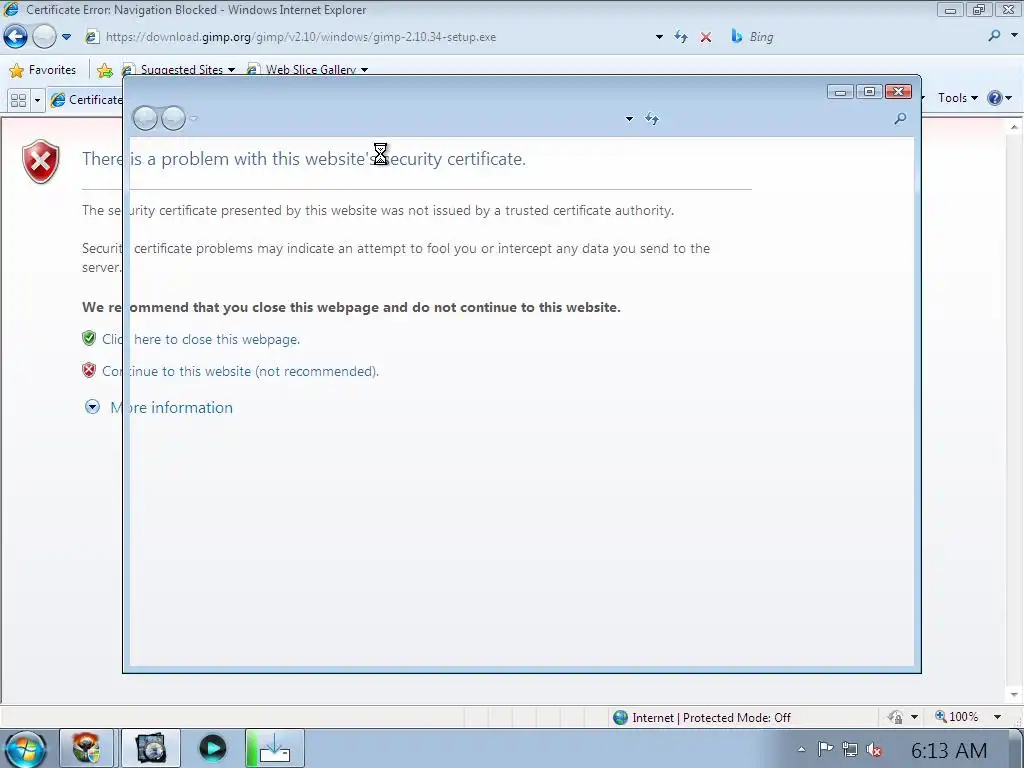Close the foreground blank window
The height and width of the screenshot is (768, 1024).
click(899, 92)
